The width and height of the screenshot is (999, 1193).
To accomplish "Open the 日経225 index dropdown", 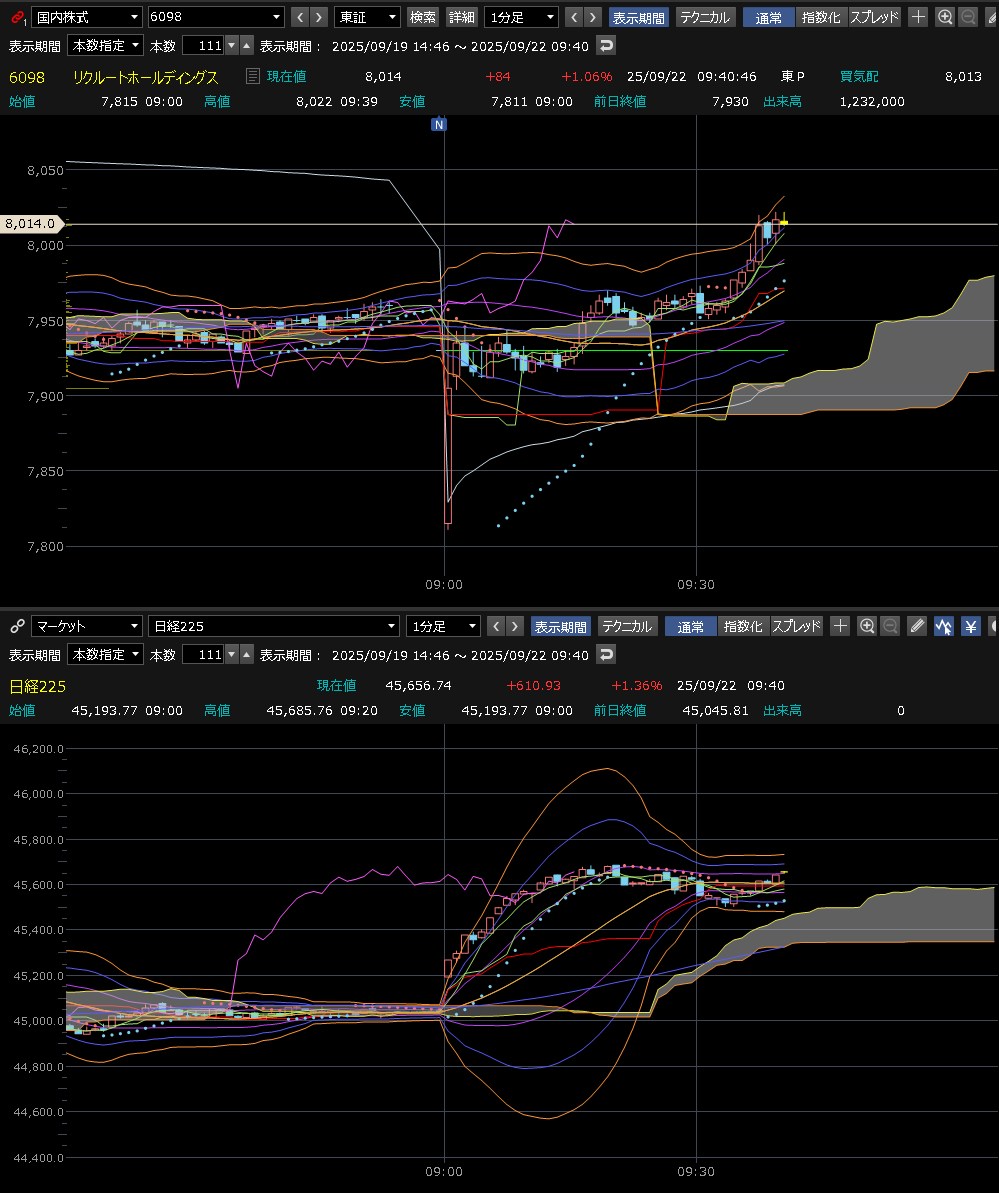I will point(274,626).
